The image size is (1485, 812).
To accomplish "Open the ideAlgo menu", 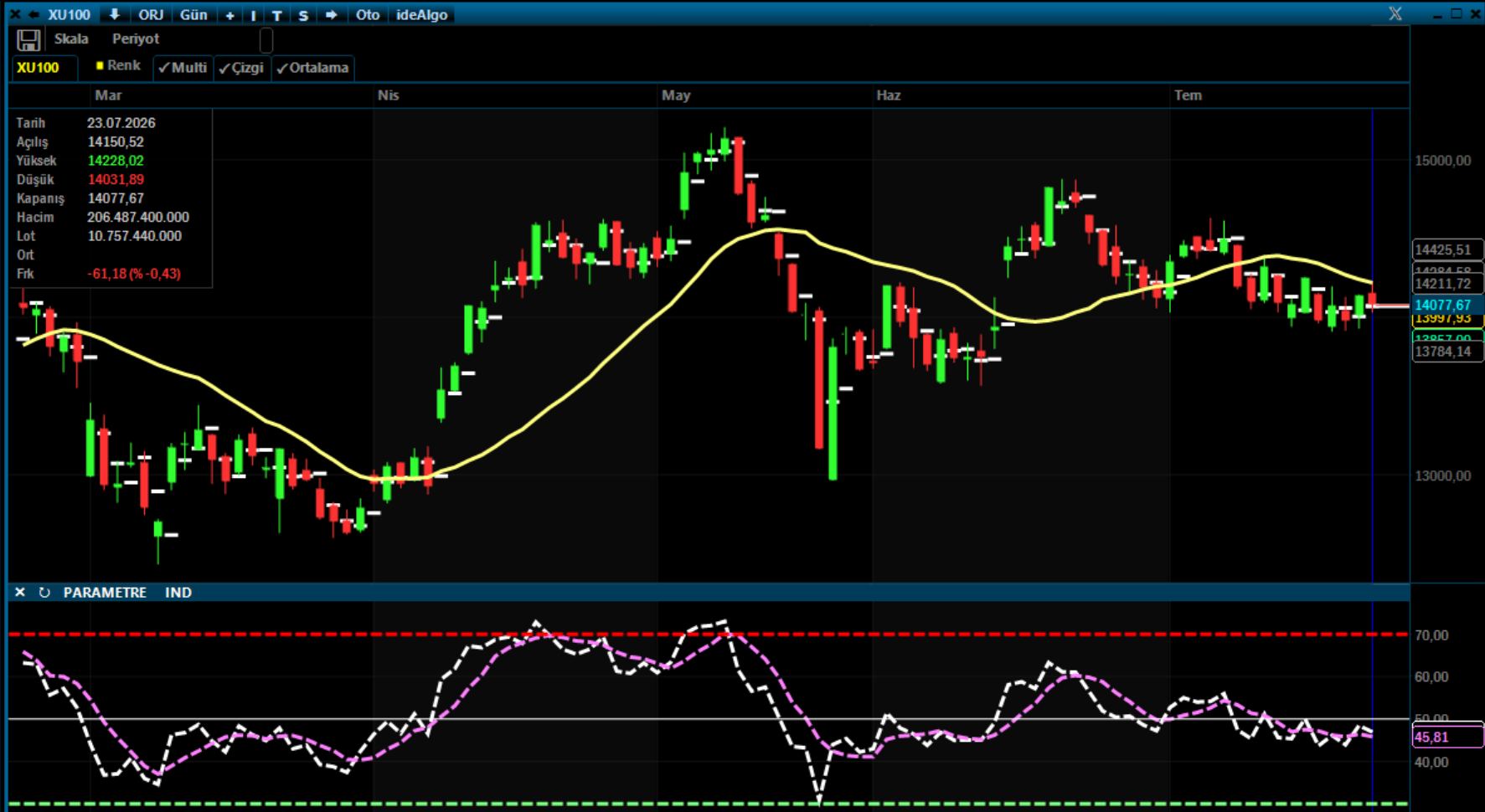I will click(422, 15).
